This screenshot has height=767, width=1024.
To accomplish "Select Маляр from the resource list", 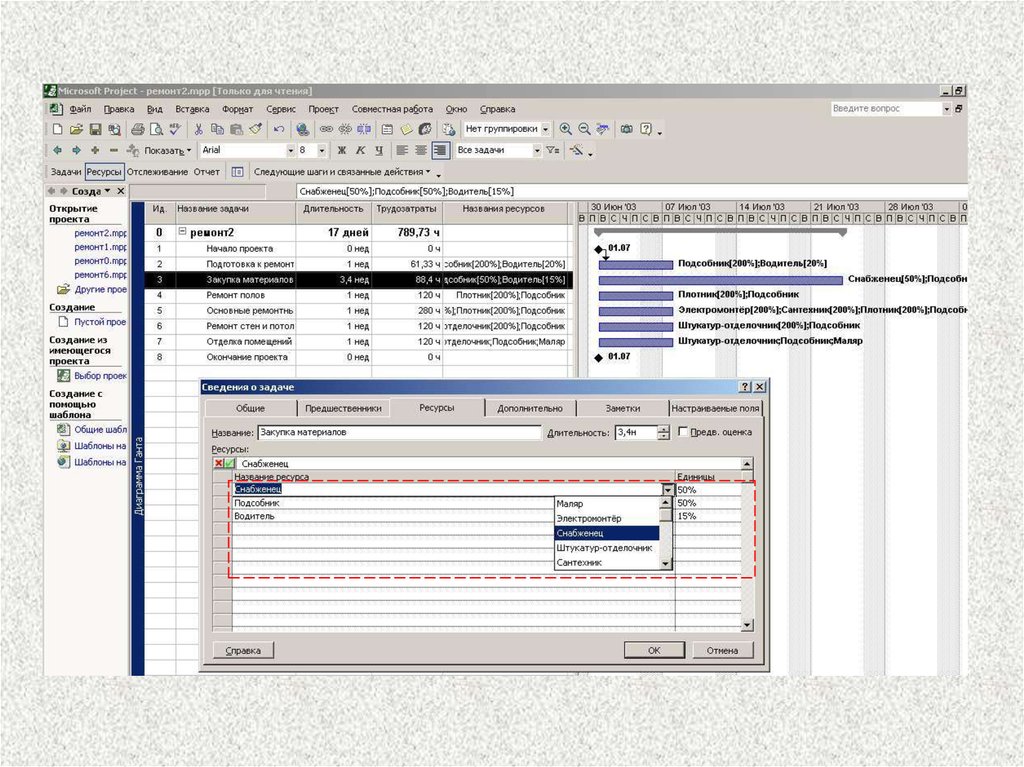I will click(x=570, y=505).
